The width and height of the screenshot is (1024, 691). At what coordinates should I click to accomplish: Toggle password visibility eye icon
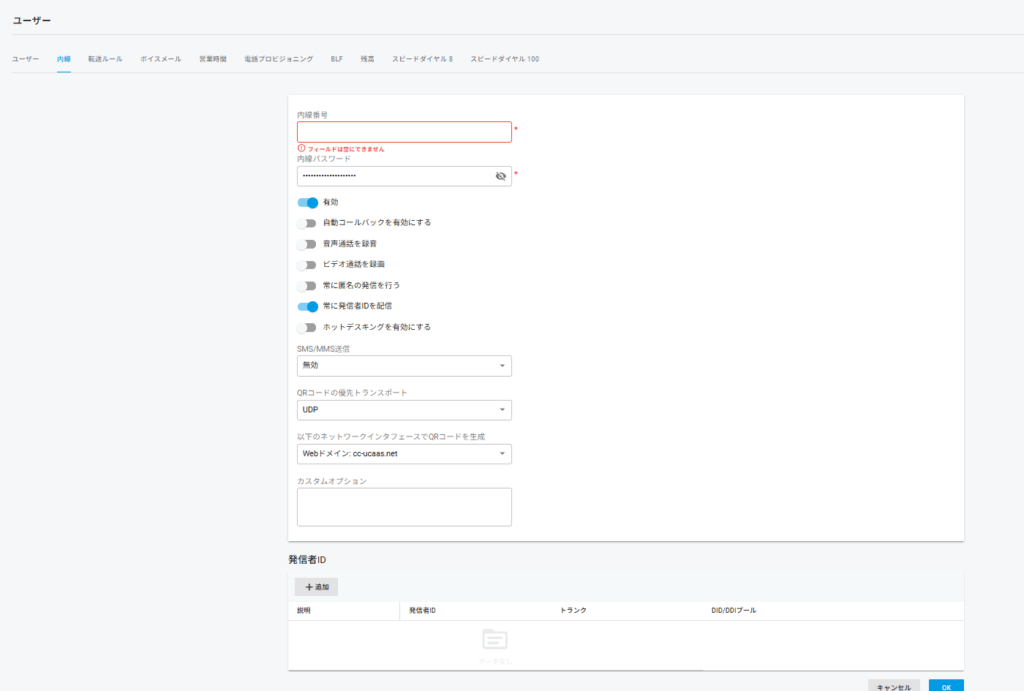(x=501, y=176)
